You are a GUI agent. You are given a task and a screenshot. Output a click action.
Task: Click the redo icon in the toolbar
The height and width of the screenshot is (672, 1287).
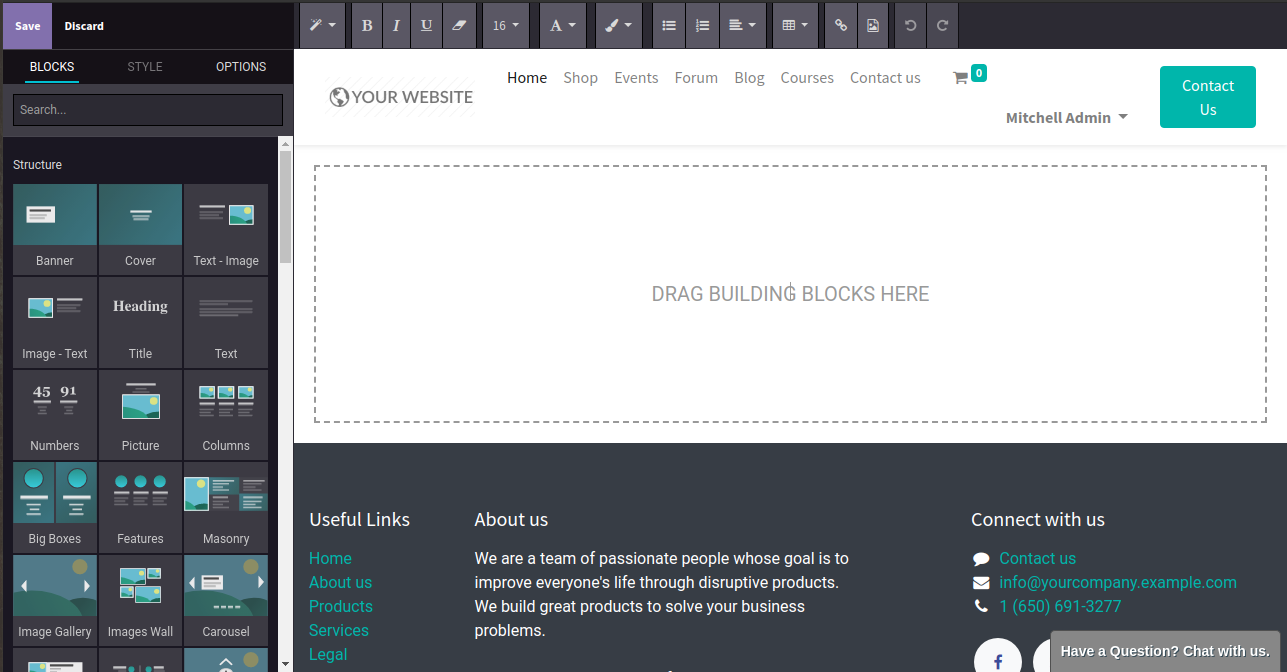point(941,25)
